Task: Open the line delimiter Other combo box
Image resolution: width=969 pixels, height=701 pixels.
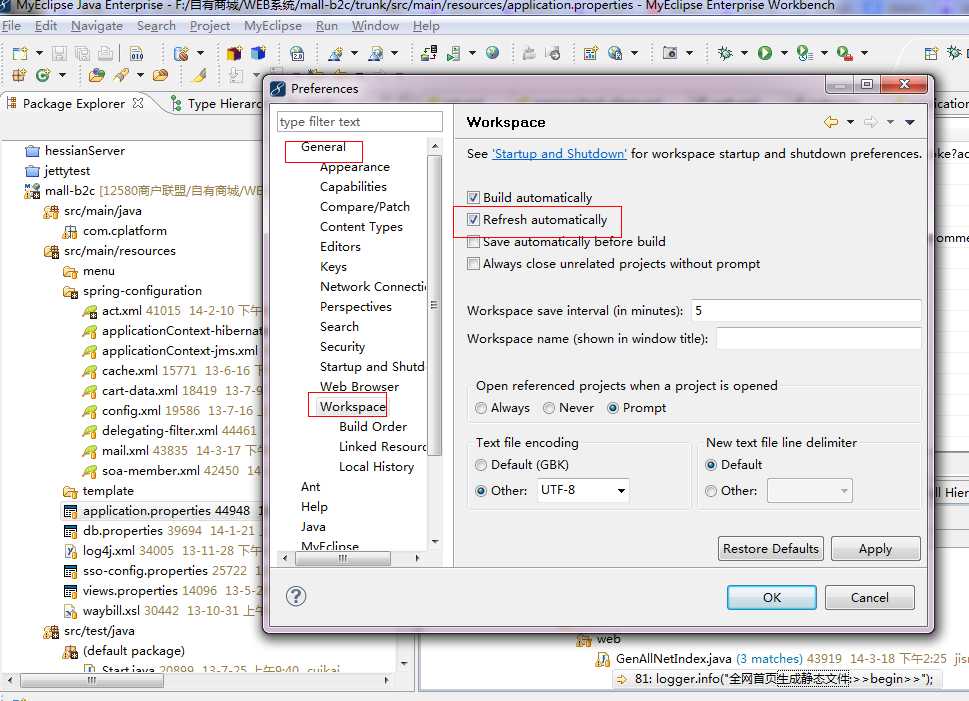Action: (810, 491)
